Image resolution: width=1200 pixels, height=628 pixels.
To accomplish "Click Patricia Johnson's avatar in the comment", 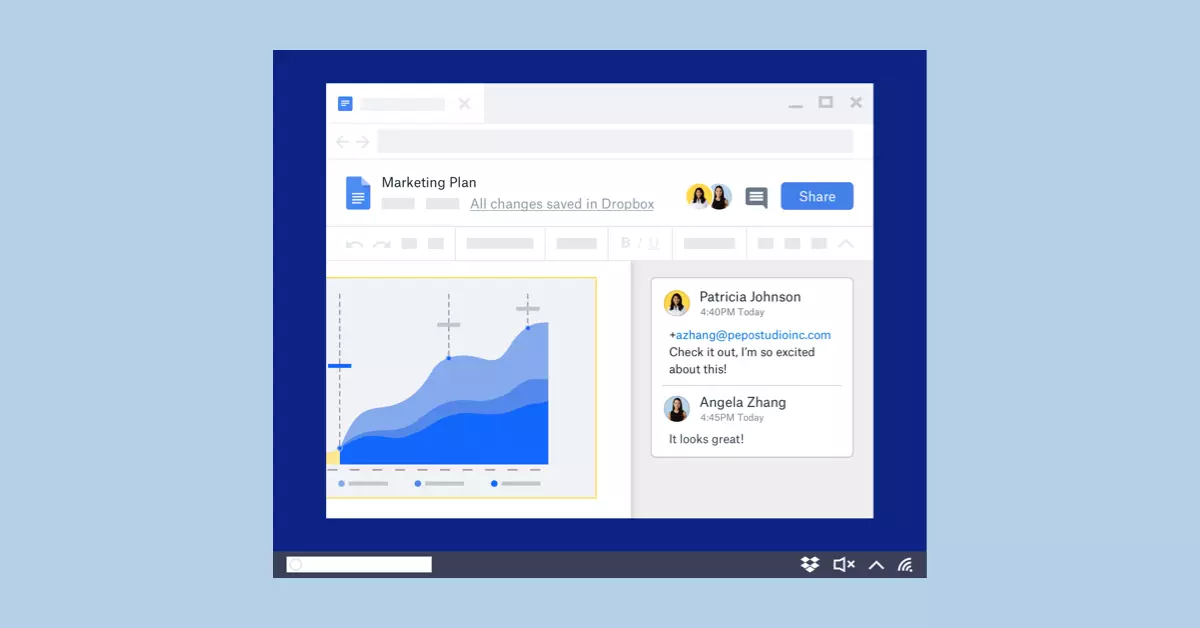I will pos(677,303).
